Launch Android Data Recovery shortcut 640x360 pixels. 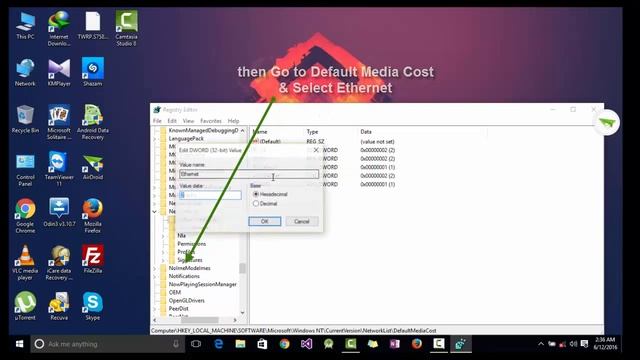(93, 122)
